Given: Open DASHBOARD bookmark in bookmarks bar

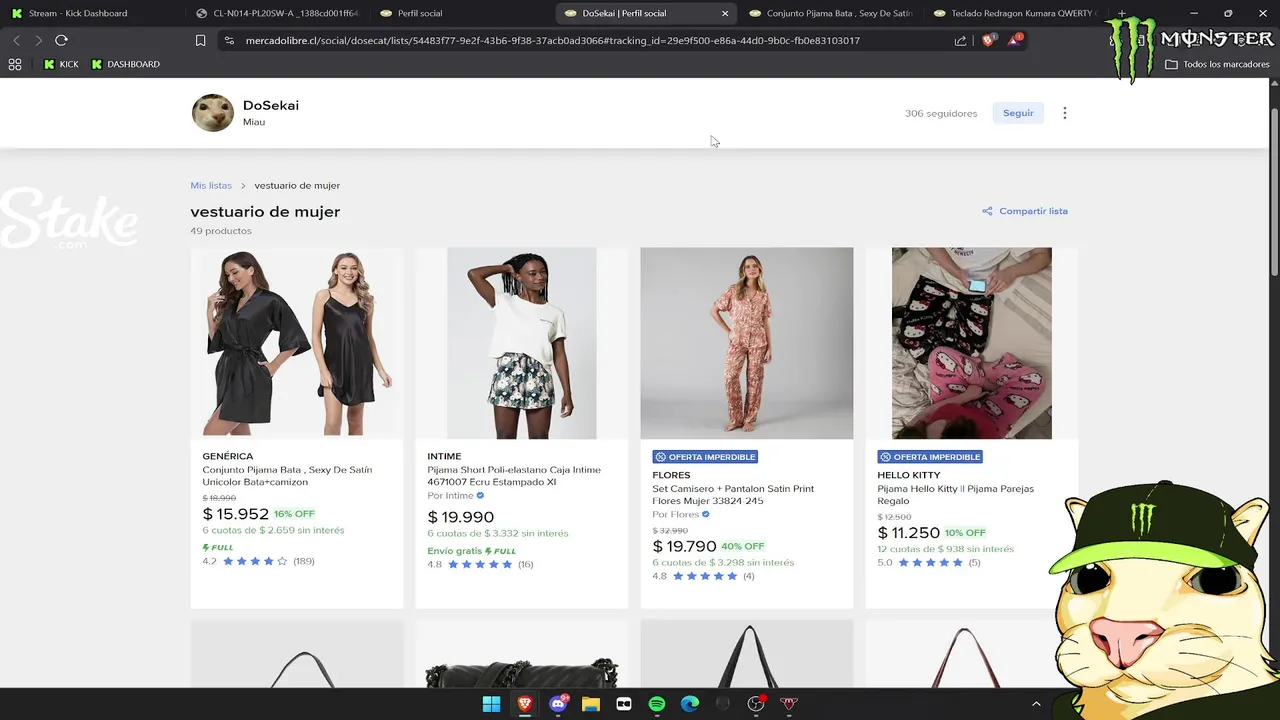Looking at the screenshot, I should point(125,64).
